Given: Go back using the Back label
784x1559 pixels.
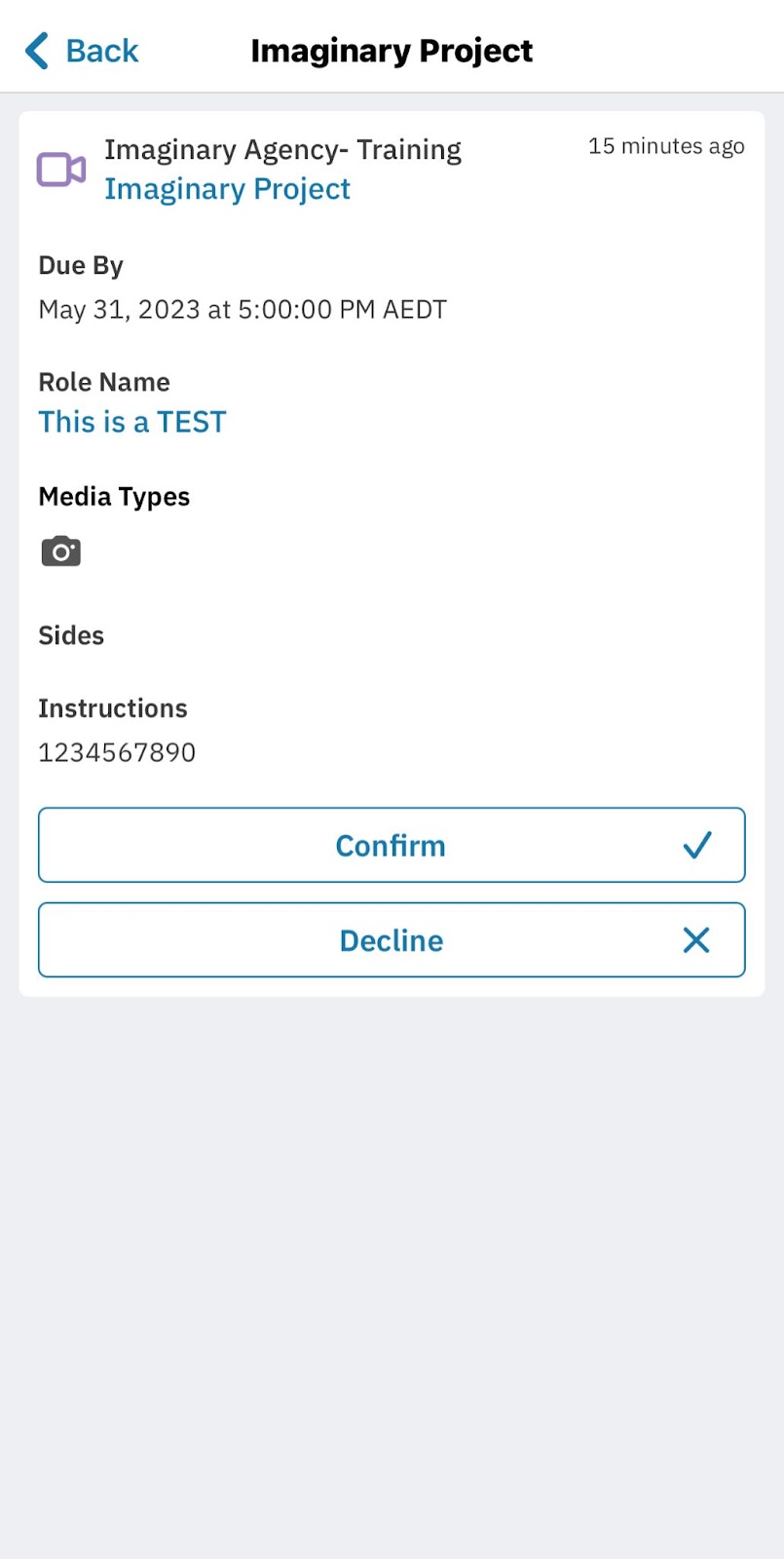Looking at the screenshot, I should coord(101,51).
